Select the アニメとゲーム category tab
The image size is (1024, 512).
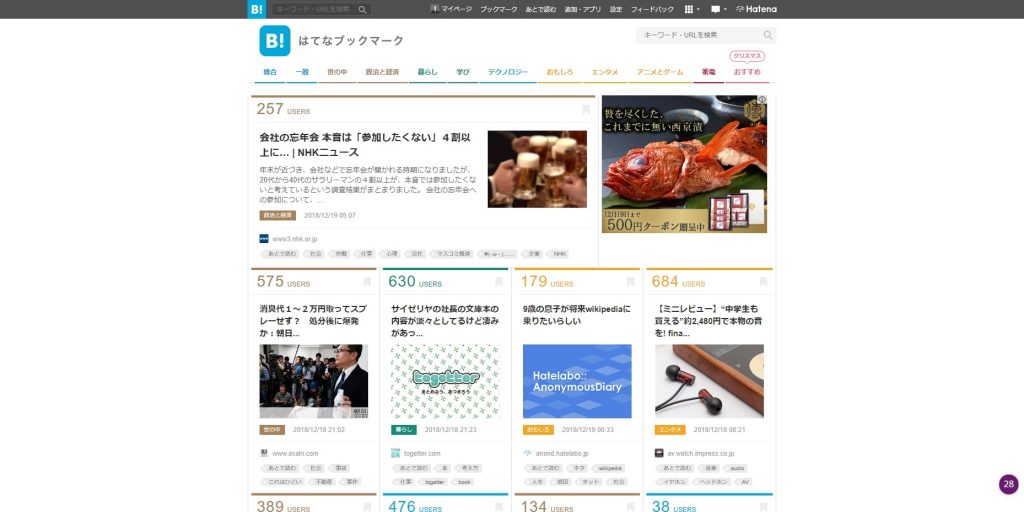[x=660, y=72]
